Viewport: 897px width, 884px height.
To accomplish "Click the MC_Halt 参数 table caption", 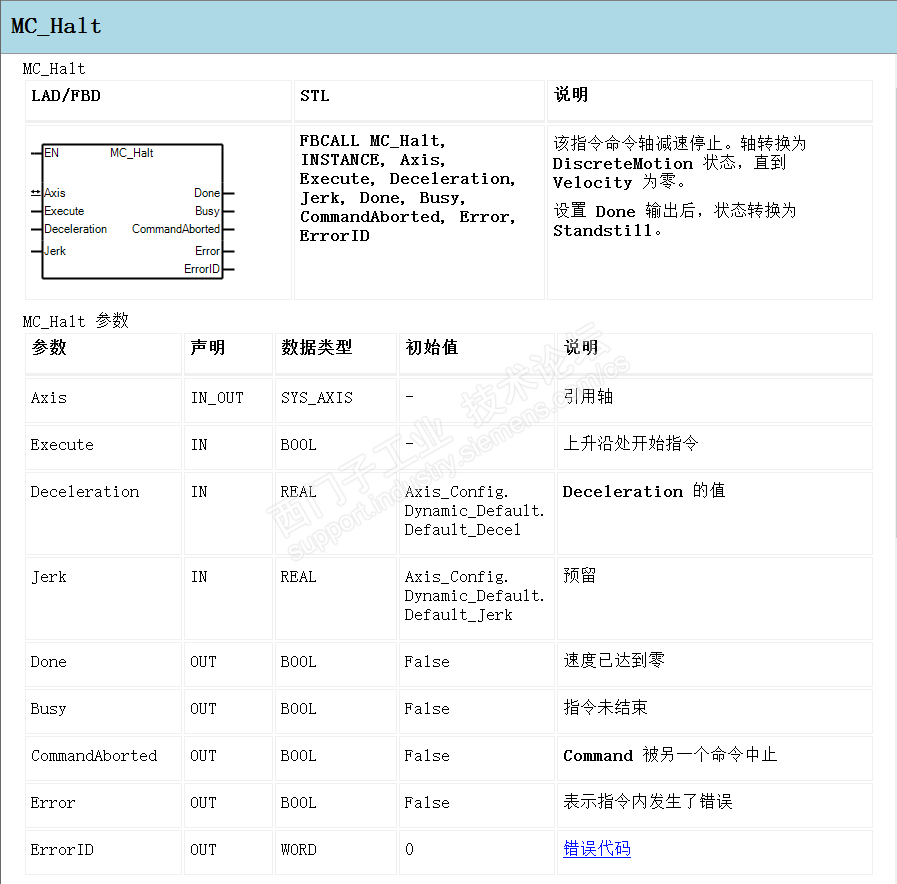I will point(76,321).
